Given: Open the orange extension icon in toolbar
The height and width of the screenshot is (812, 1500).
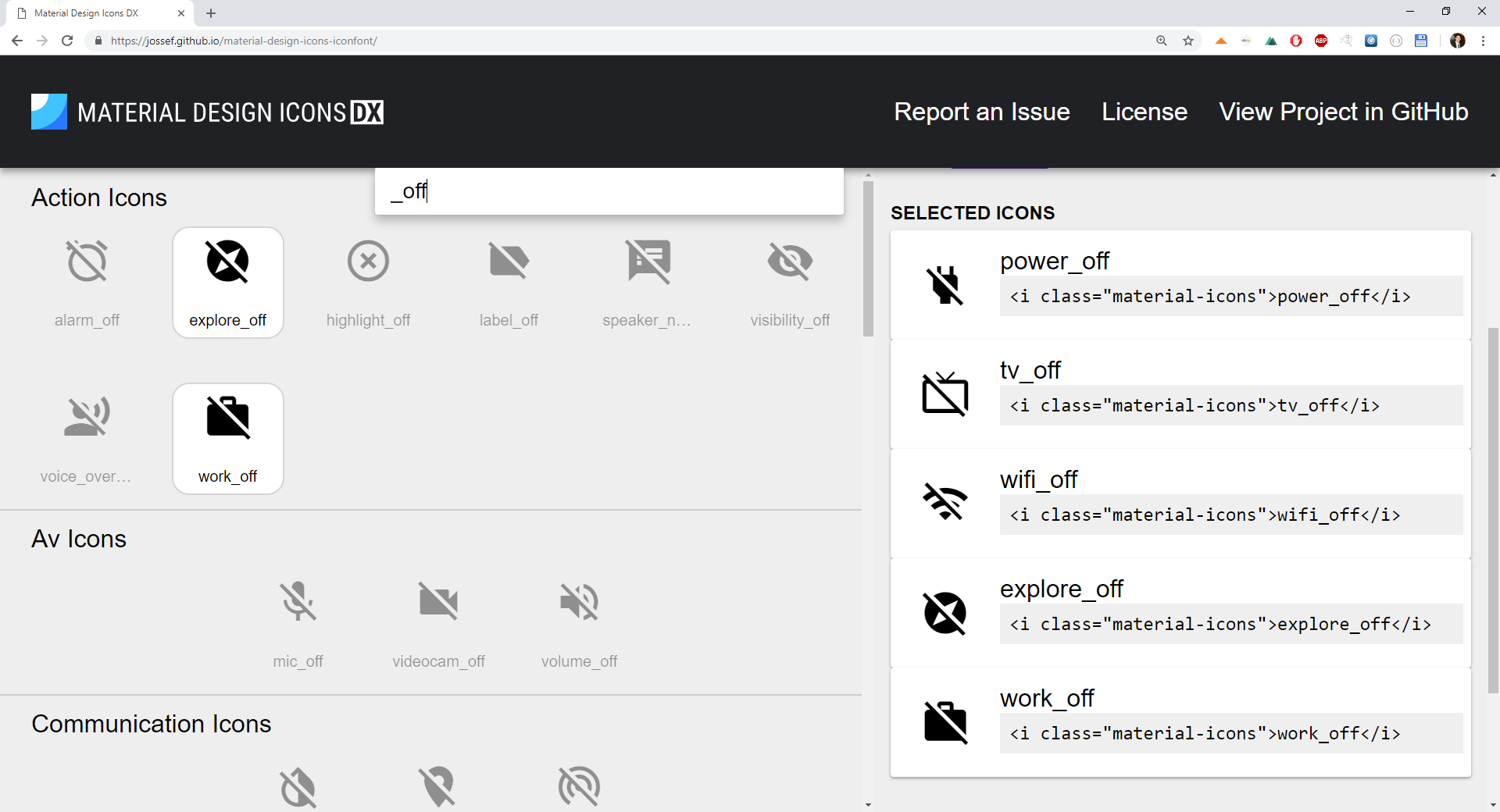Looking at the screenshot, I should 1221,41.
